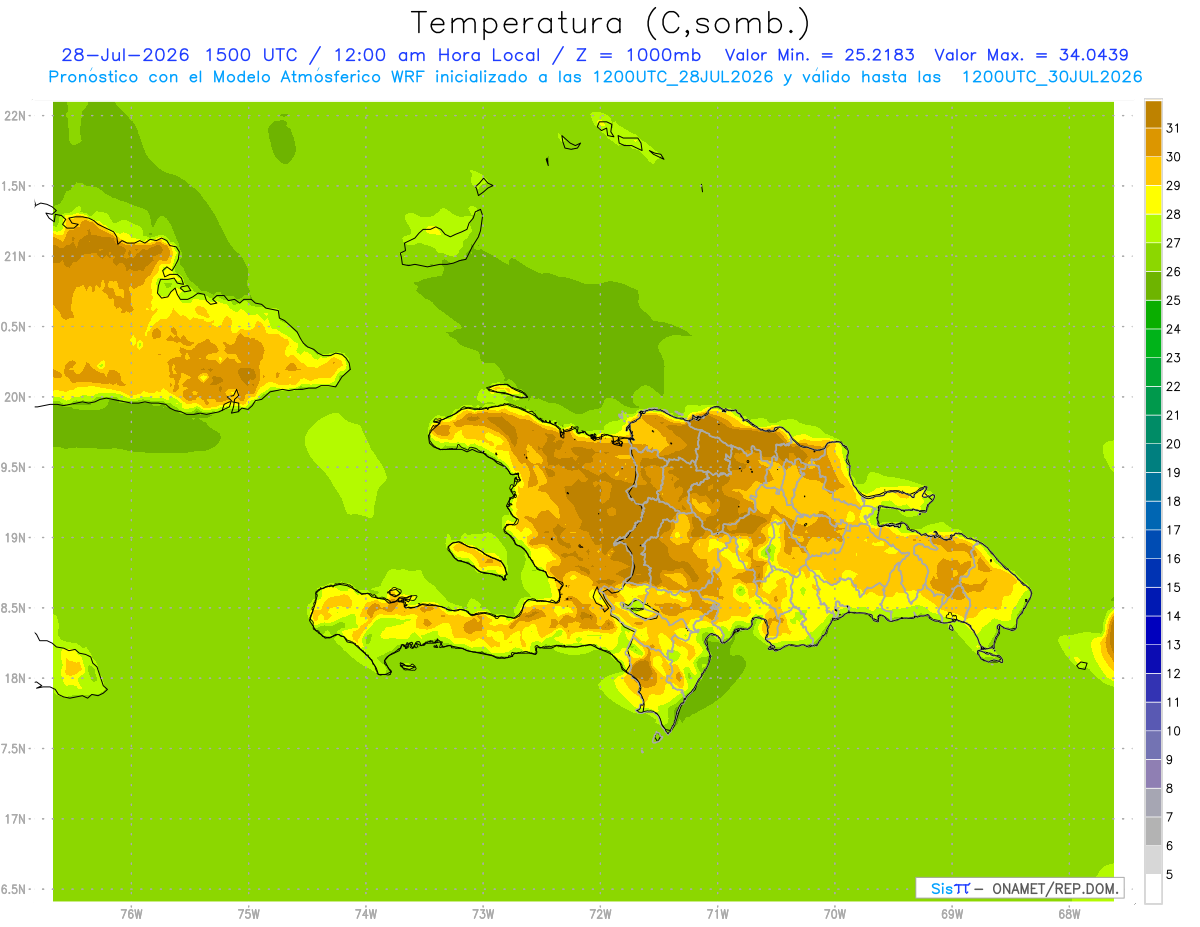Screen dimensions: 1200x927
Task: Click the valid-until time "1200UTC_30JUL2026"
Action: (1052, 77)
